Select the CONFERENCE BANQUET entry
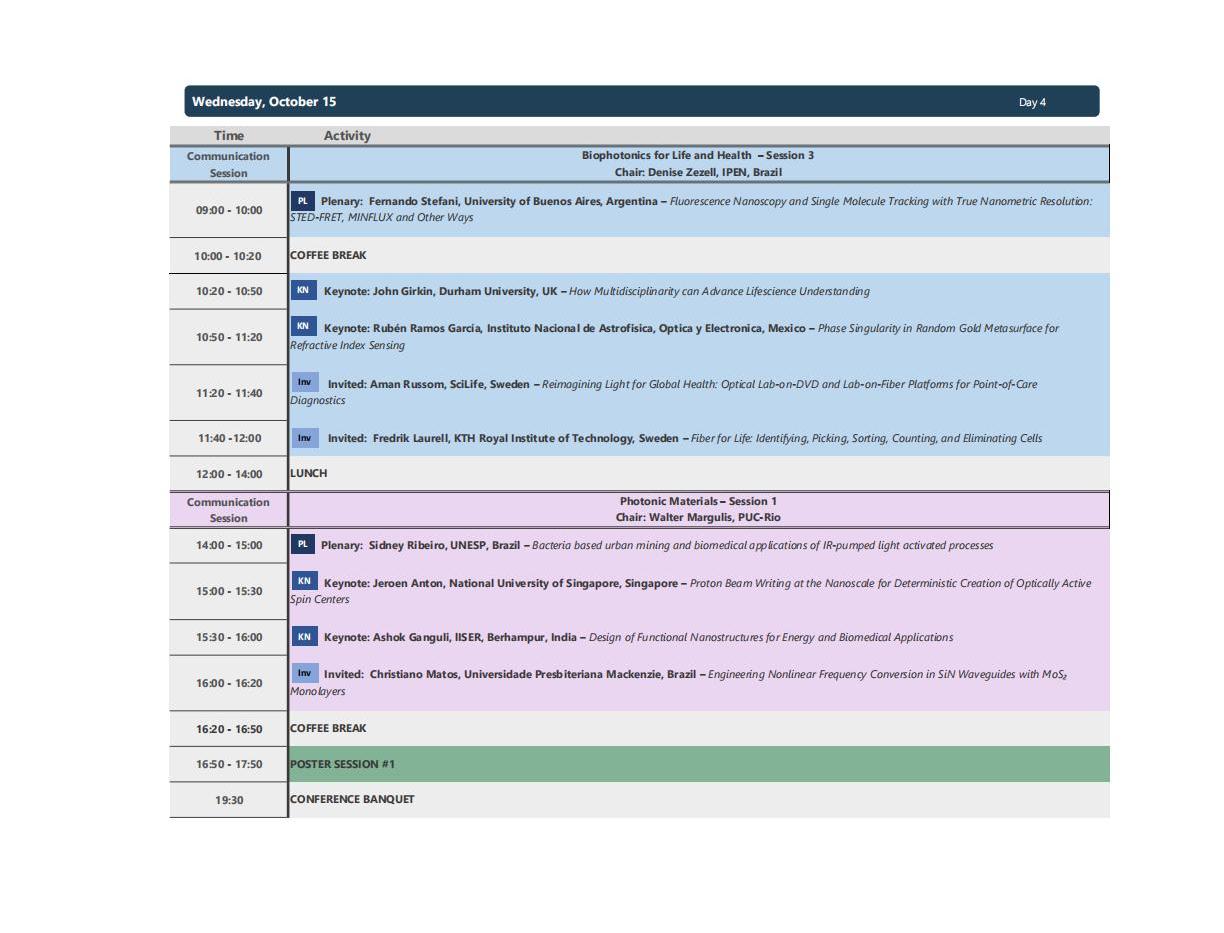 pyautogui.click(x=352, y=799)
